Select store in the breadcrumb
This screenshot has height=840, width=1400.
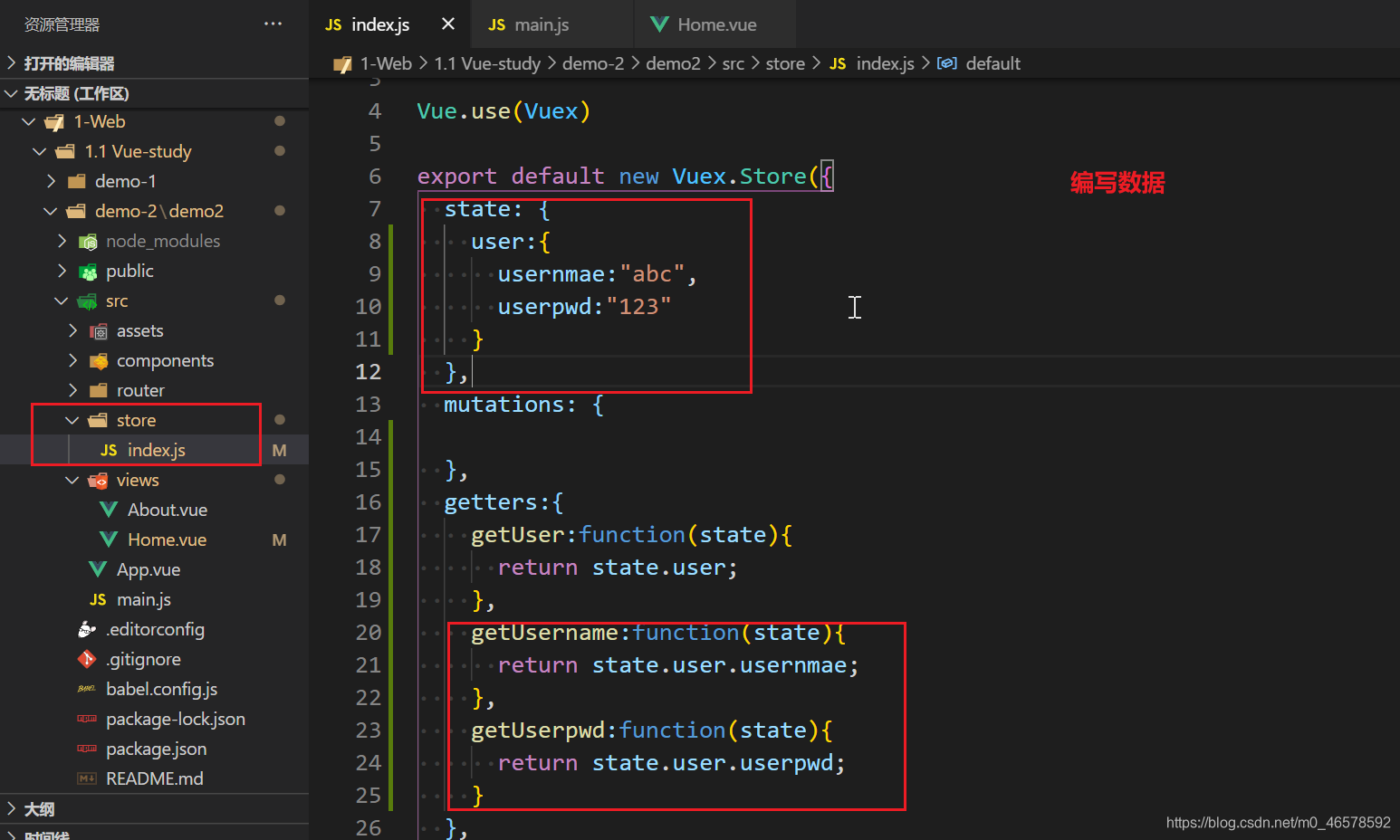(x=785, y=63)
